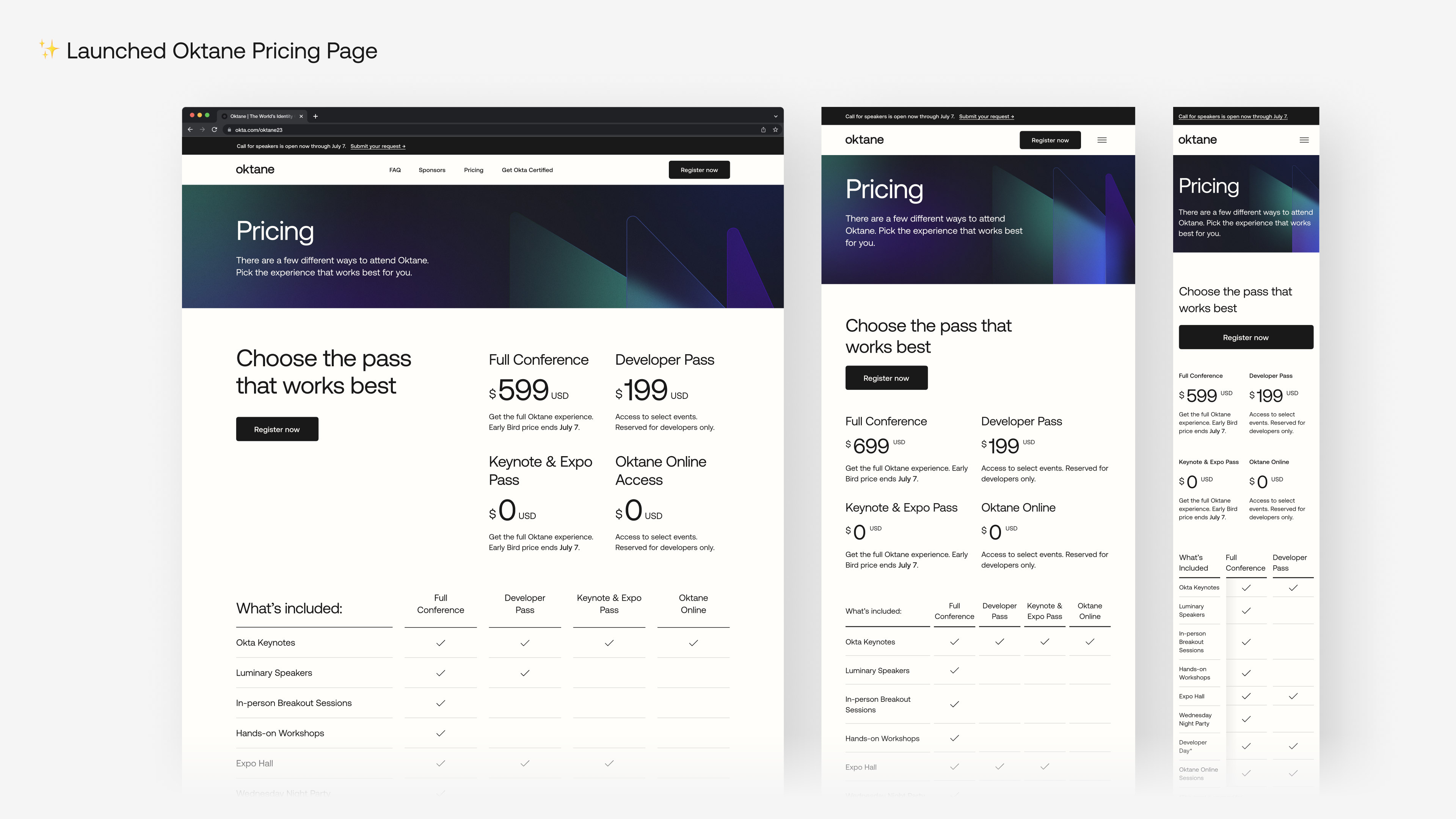This screenshot has height=819, width=1456.
Task: Open the Get Okta Certified nav item
Action: 527,170
